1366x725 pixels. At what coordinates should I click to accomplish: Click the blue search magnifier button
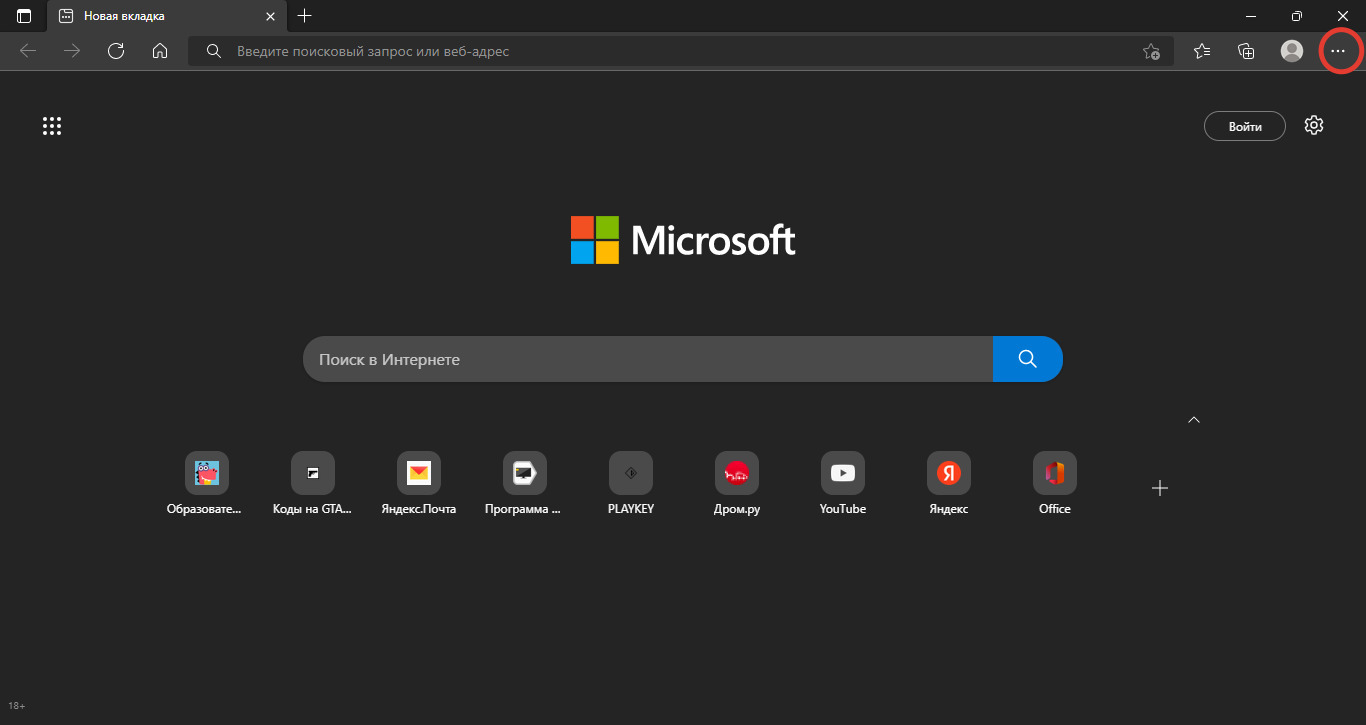pyautogui.click(x=1028, y=359)
